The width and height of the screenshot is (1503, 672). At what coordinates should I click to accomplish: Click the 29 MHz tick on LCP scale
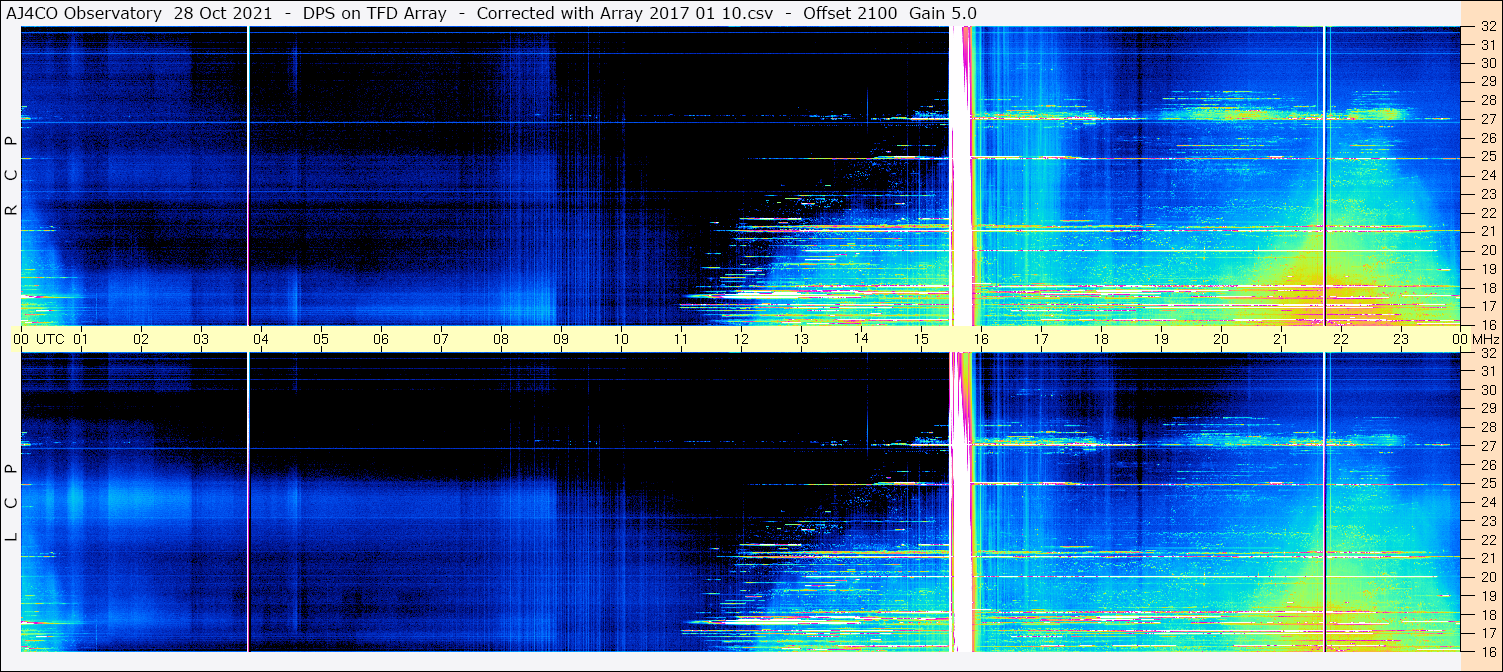(1488, 409)
